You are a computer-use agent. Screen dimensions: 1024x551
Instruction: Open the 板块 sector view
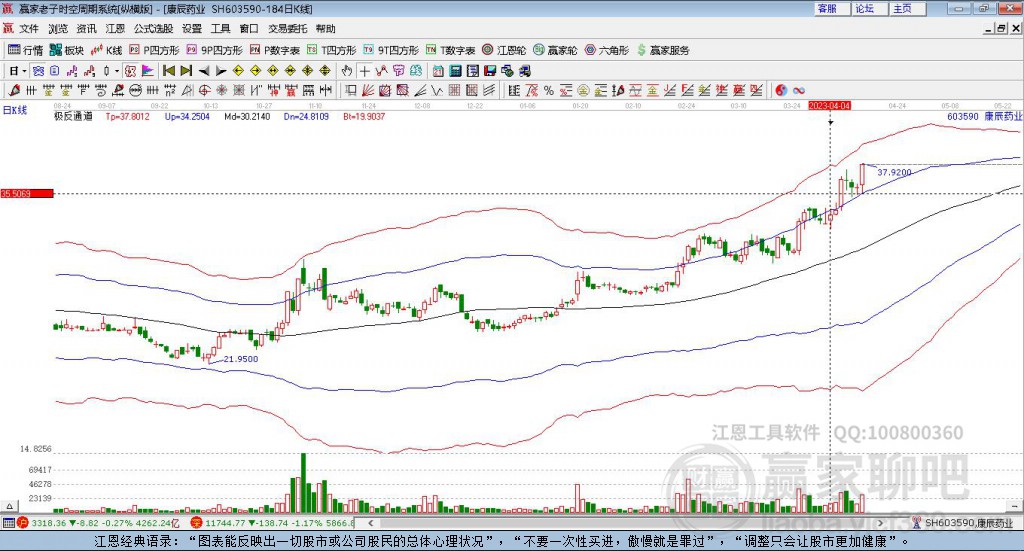coord(66,50)
